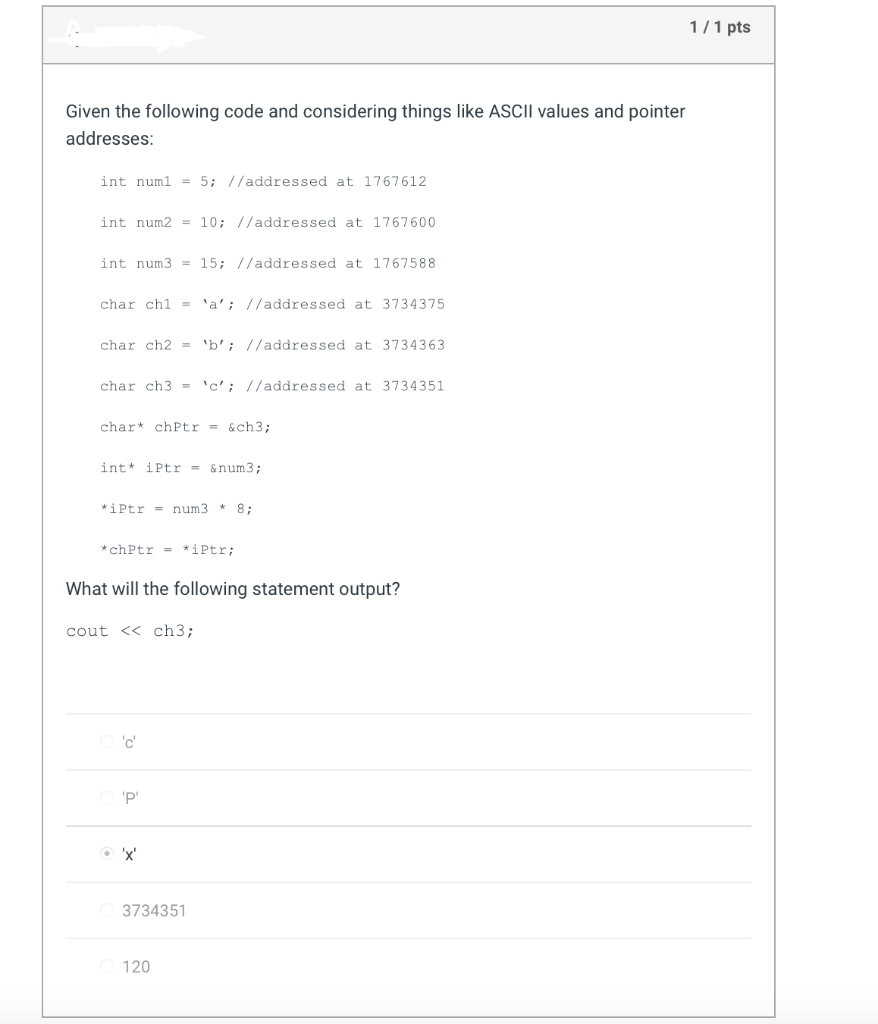Click the 'P' answer label text

[x=131, y=797]
